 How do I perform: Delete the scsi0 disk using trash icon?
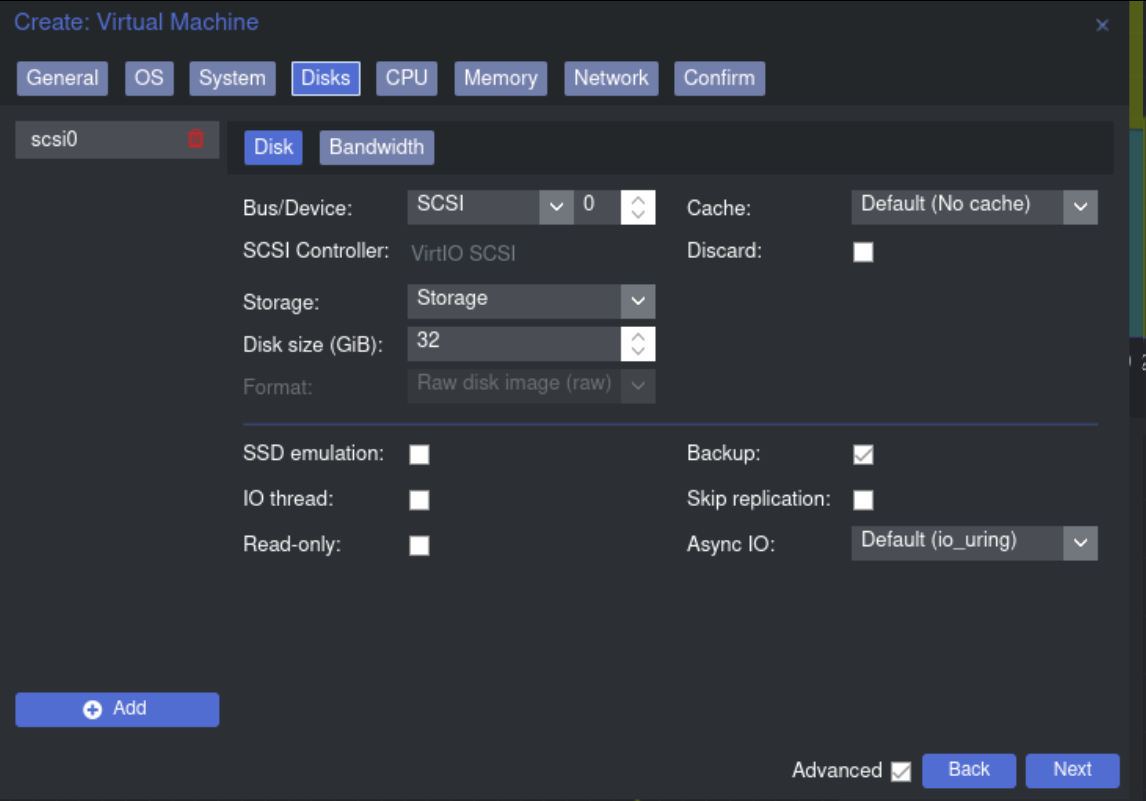[196, 140]
